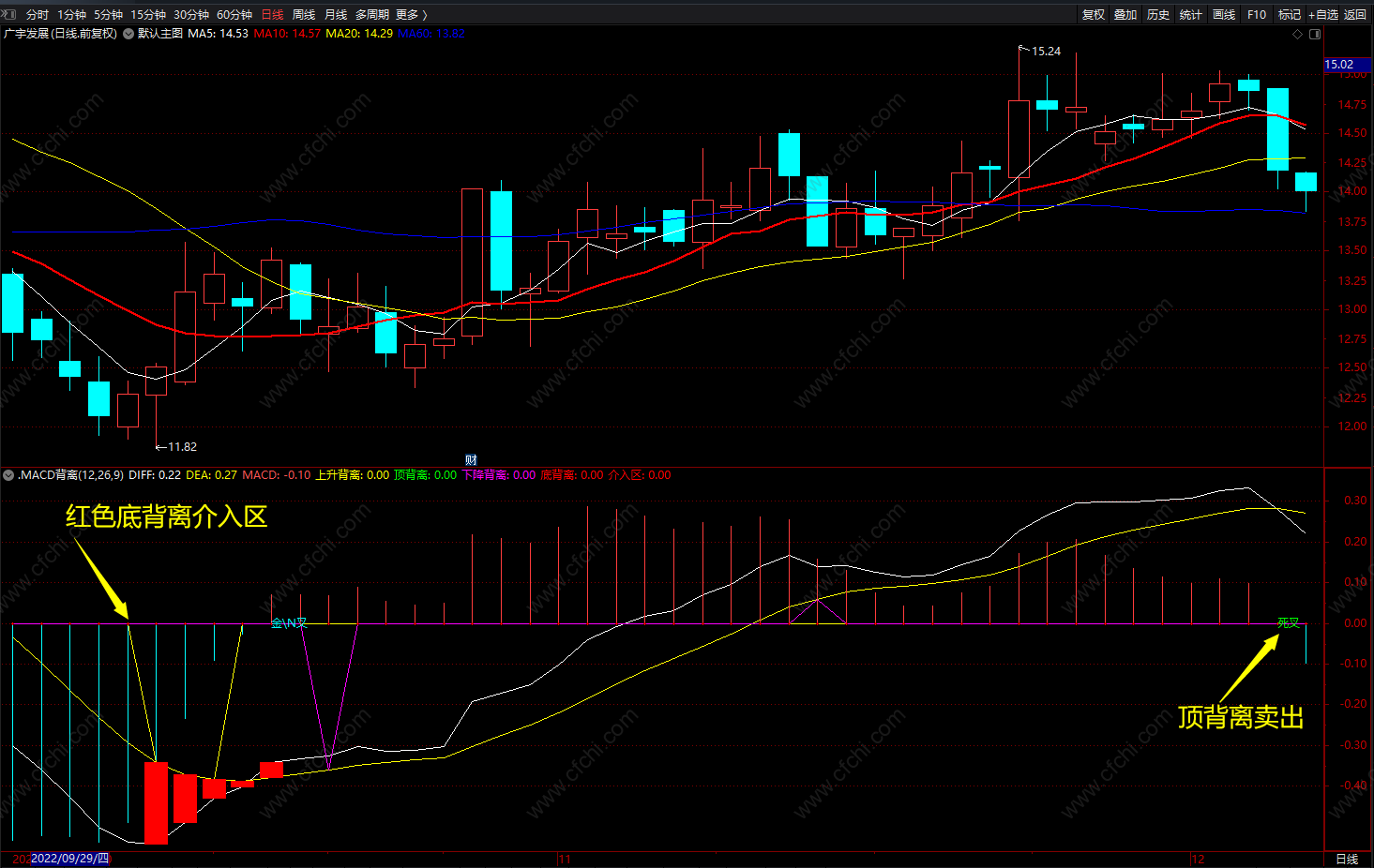1374x868 pixels.
Task: Open the 统计 statistics button
Action: coord(1191,14)
